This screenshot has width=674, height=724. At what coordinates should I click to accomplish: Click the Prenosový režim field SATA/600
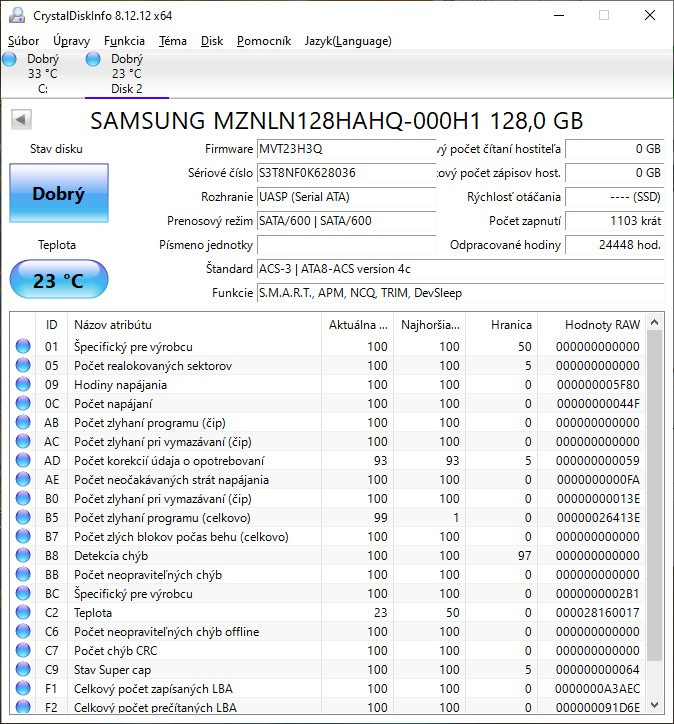(346, 221)
